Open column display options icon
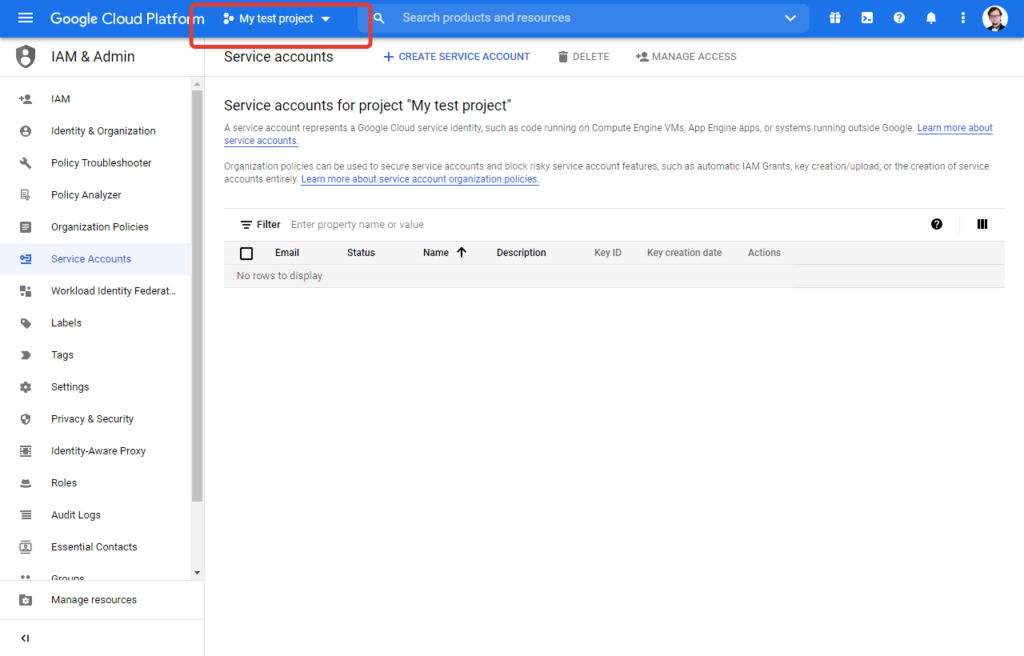This screenshot has height=656, width=1024. 982,225
